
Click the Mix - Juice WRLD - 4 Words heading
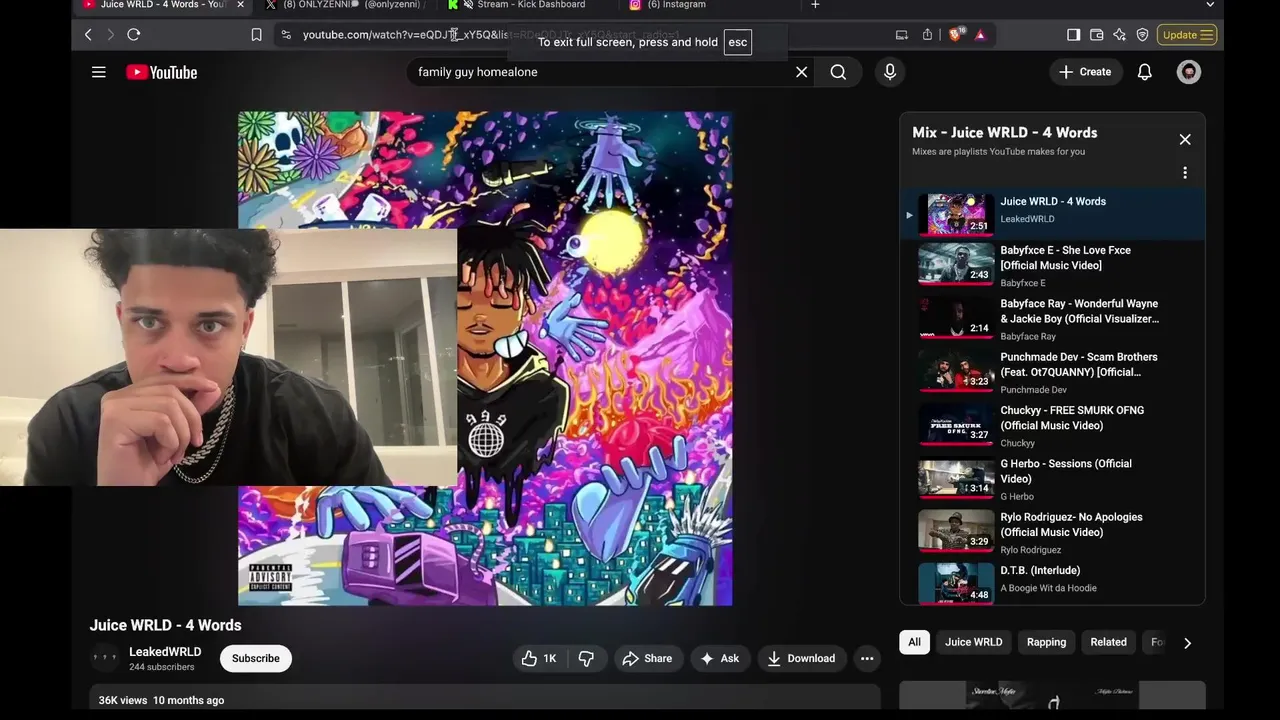tap(1004, 132)
